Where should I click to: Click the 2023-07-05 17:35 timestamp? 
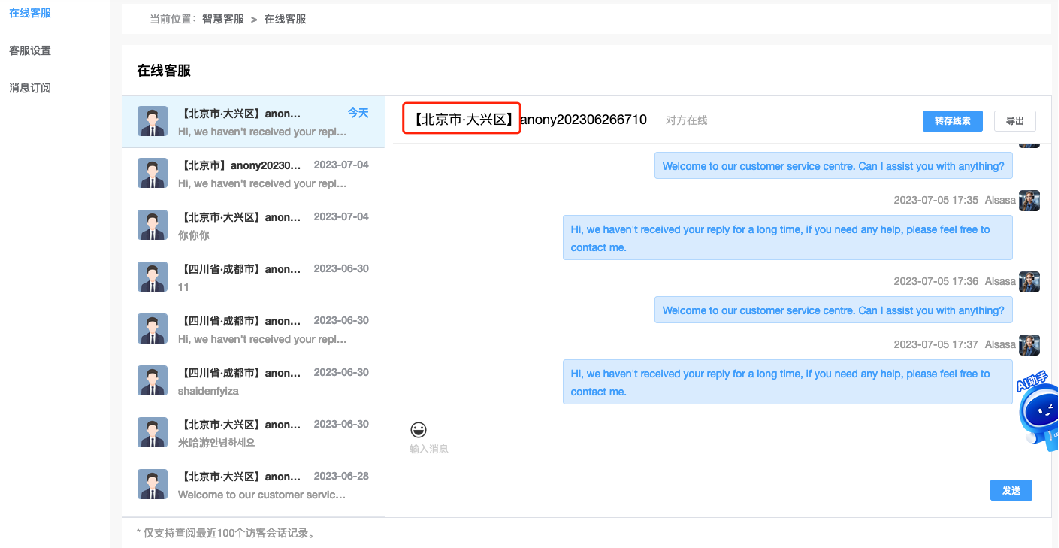tap(935, 201)
